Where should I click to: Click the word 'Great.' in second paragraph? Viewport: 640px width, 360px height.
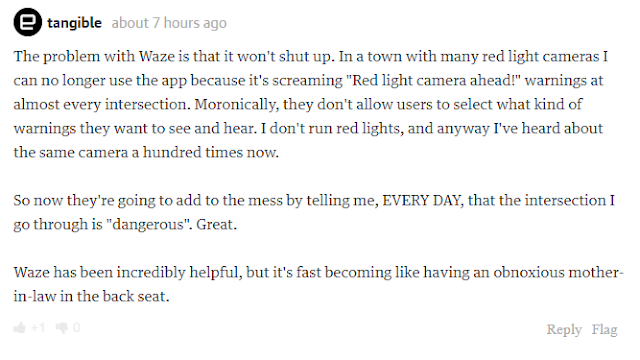(x=217, y=224)
